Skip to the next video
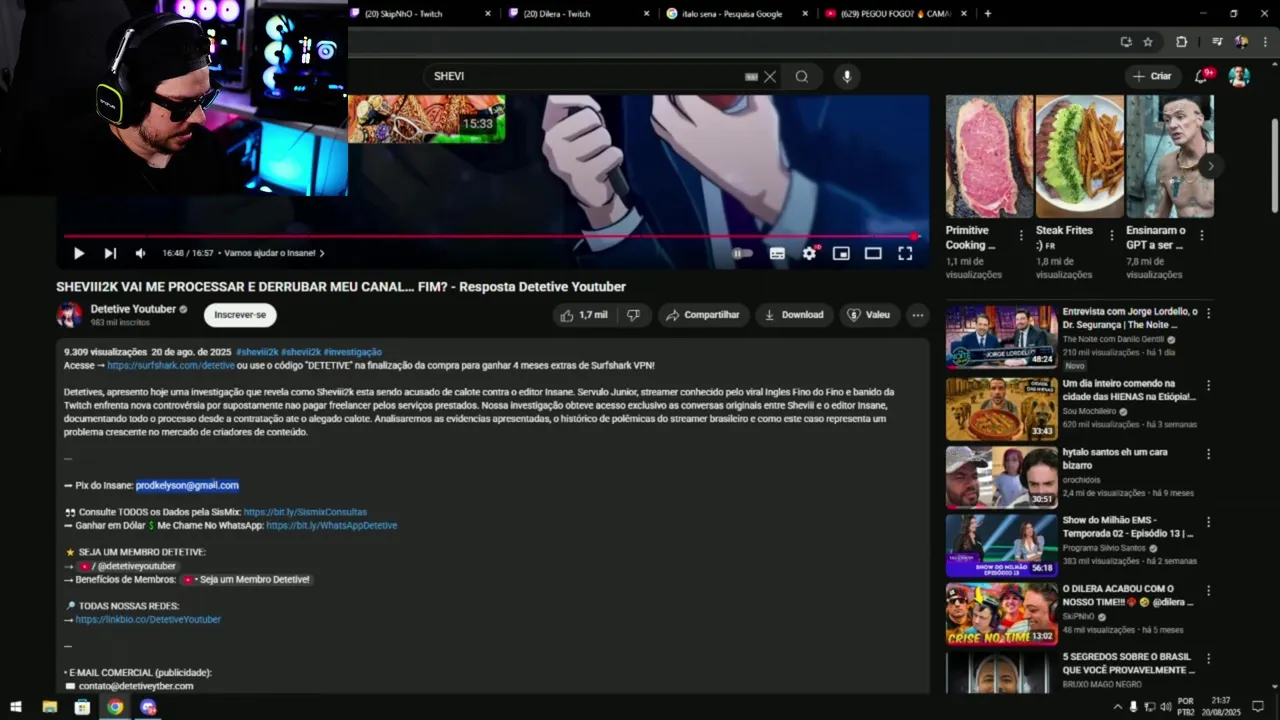The width and height of the screenshot is (1280, 720). click(110, 253)
